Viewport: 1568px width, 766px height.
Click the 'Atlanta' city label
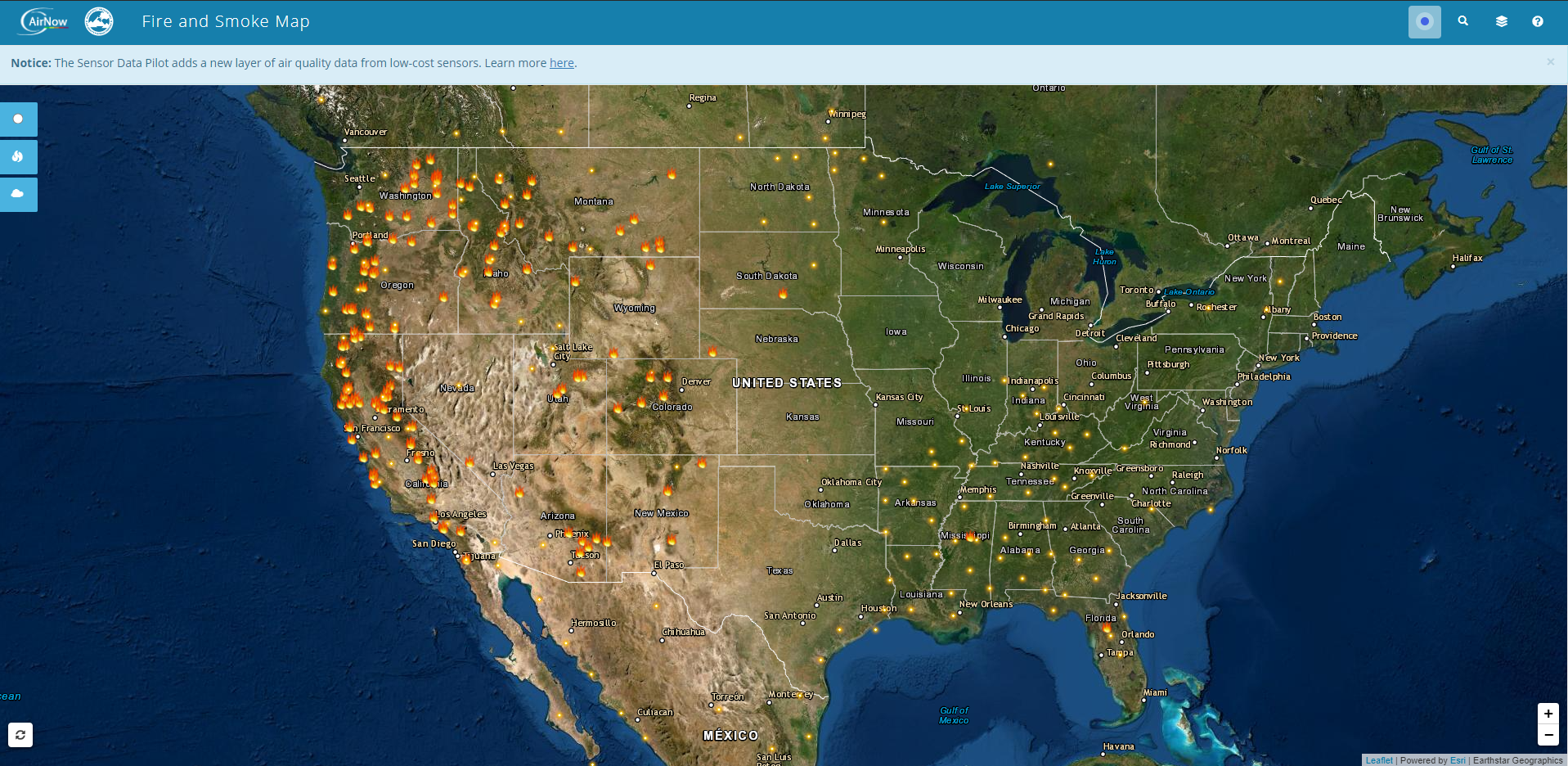(1085, 526)
